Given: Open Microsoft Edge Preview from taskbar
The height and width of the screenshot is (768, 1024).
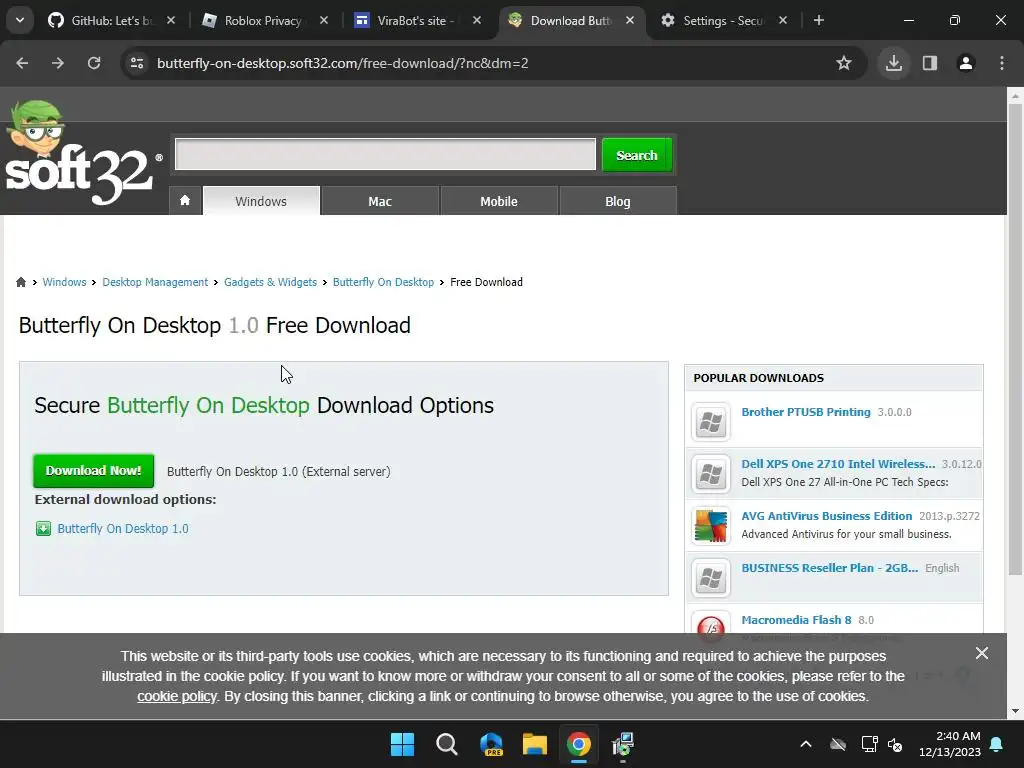Looking at the screenshot, I should [x=491, y=744].
